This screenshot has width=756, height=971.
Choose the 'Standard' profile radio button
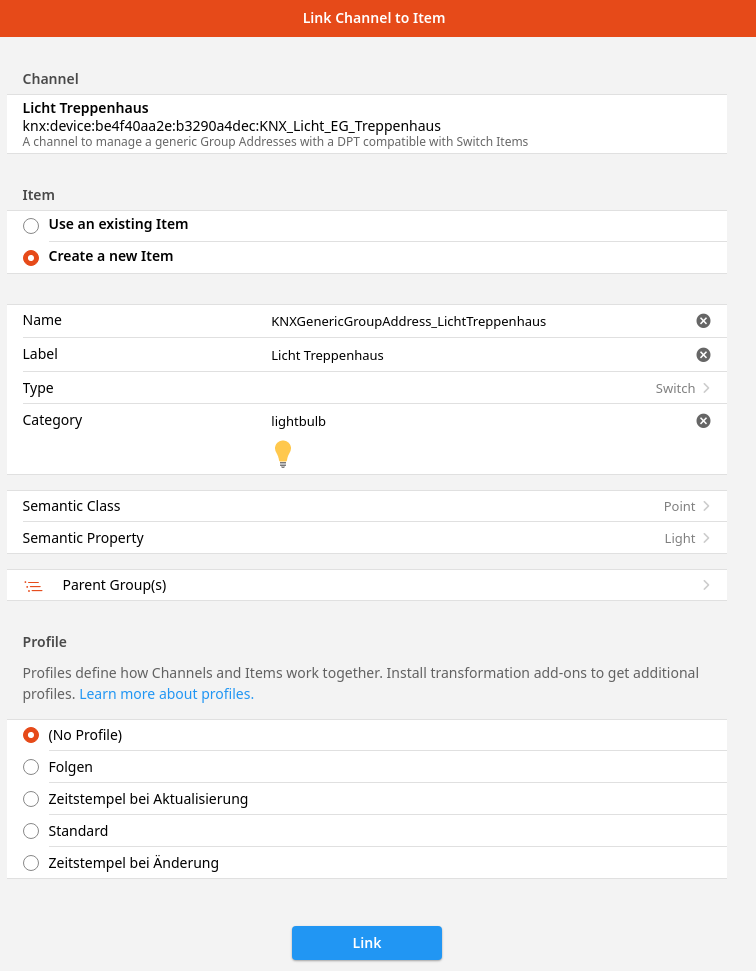click(x=31, y=832)
